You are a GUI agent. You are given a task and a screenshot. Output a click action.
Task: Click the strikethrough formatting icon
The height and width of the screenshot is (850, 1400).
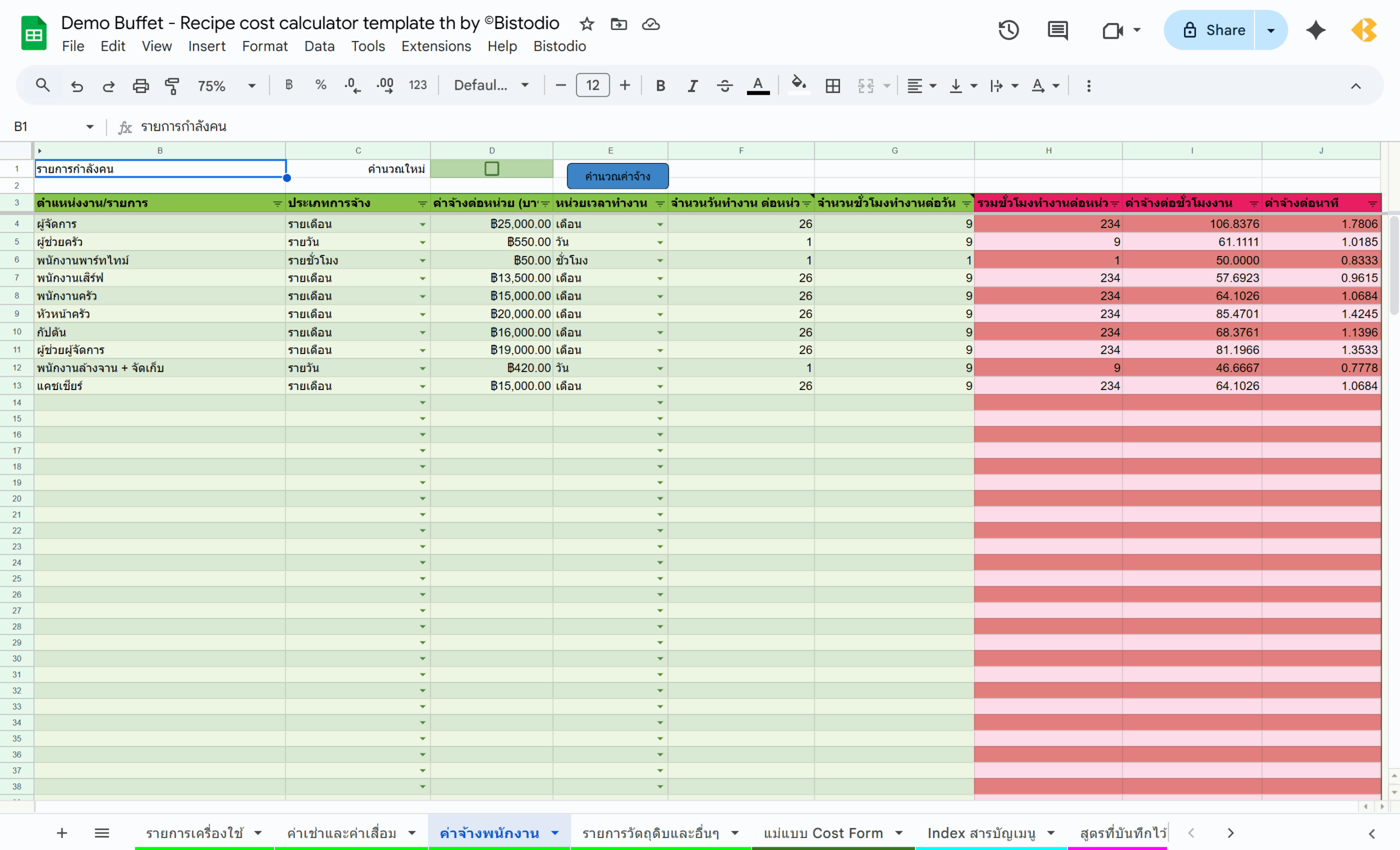coord(725,86)
